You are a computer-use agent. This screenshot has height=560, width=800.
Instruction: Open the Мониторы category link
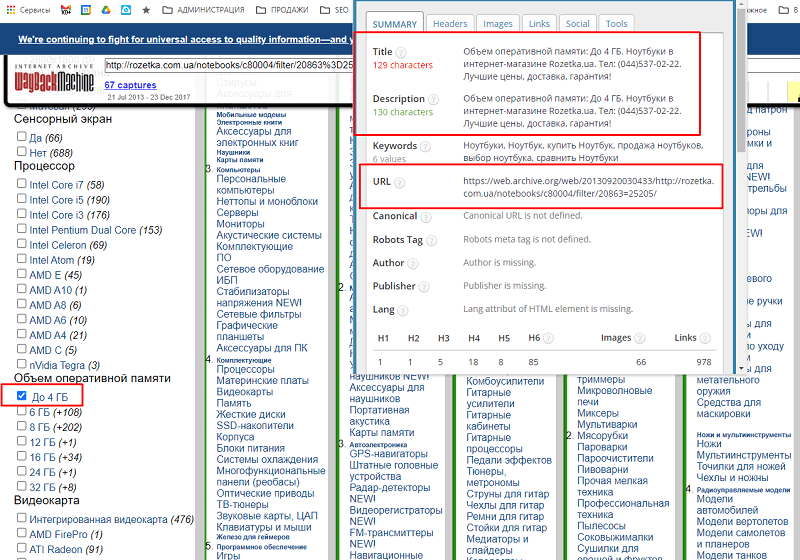[240, 224]
